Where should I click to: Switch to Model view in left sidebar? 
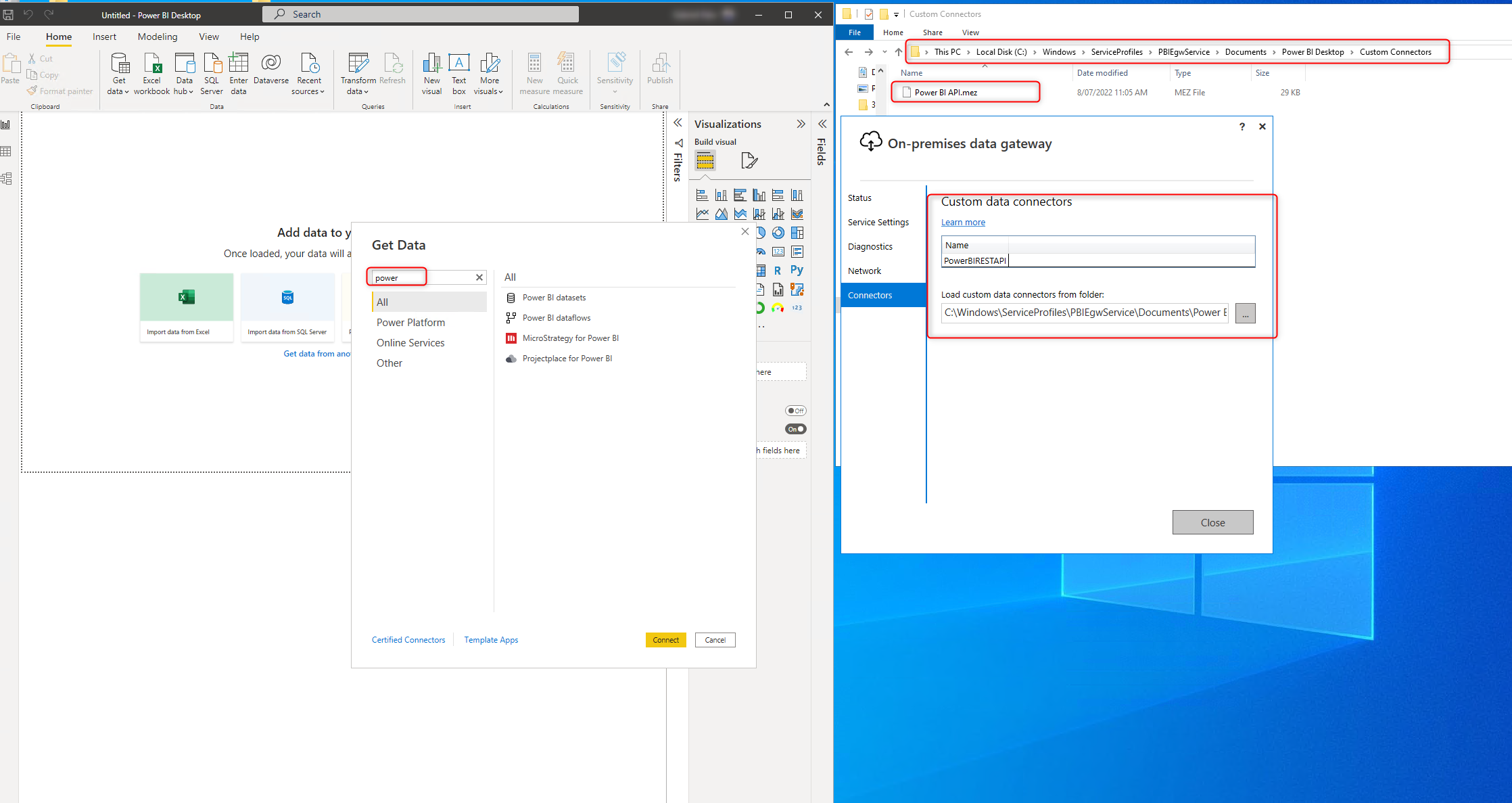pyautogui.click(x=6, y=179)
